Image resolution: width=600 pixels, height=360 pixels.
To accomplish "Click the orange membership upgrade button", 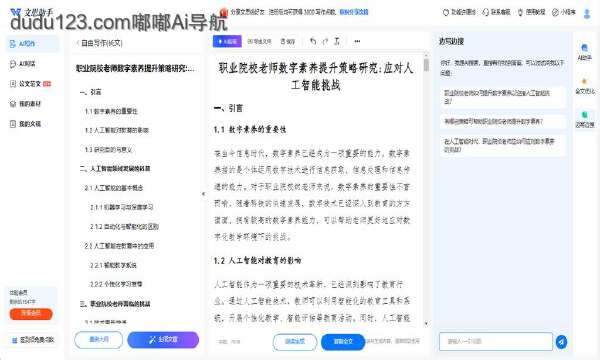I will 31,314.
